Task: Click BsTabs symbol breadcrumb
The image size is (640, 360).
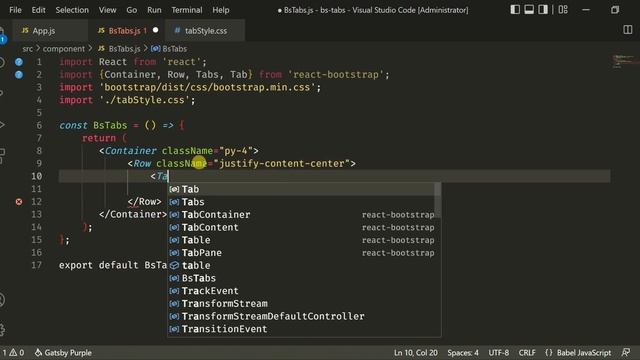Action: (x=169, y=49)
